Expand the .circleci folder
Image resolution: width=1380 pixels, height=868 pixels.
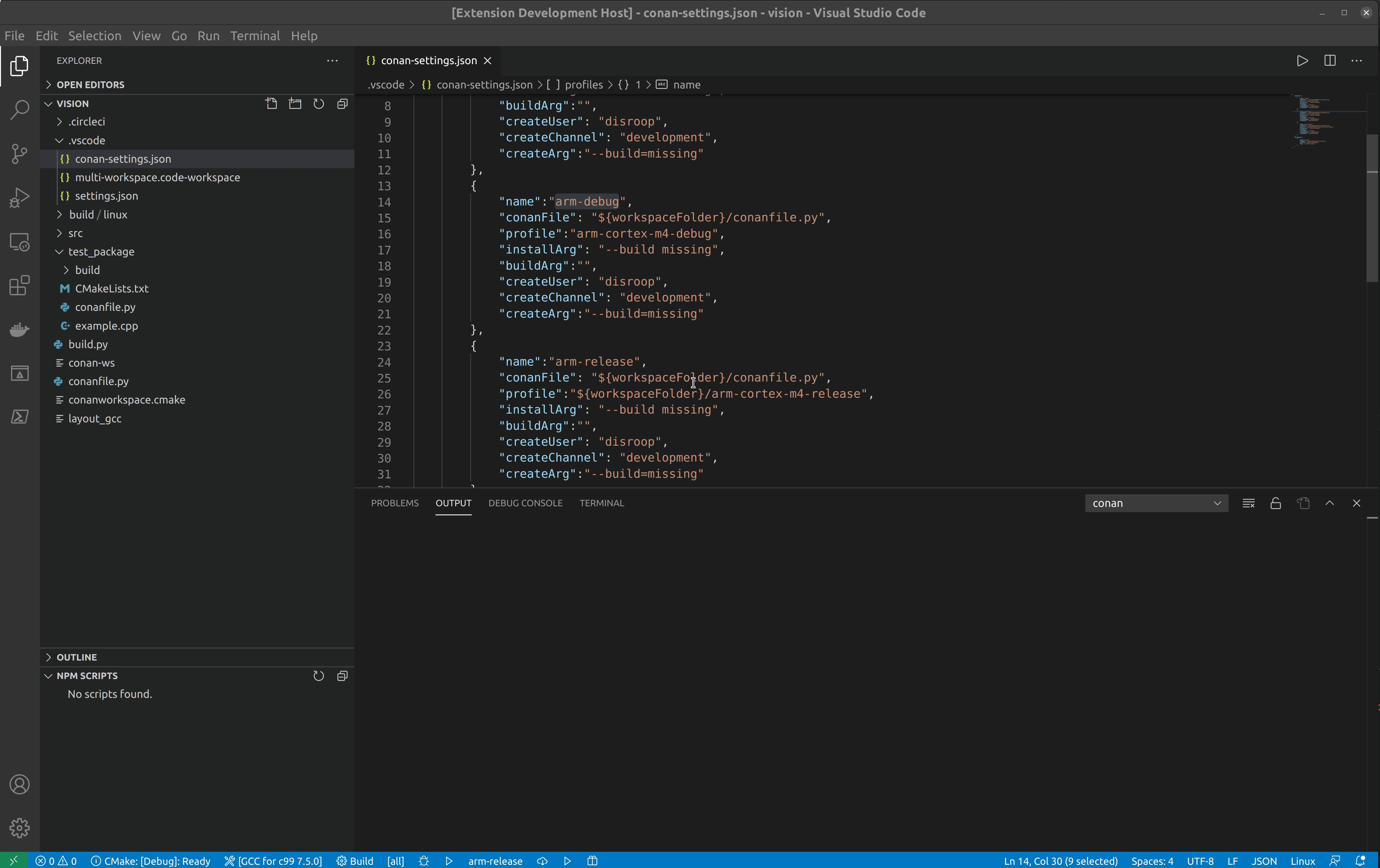pos(87,122)
